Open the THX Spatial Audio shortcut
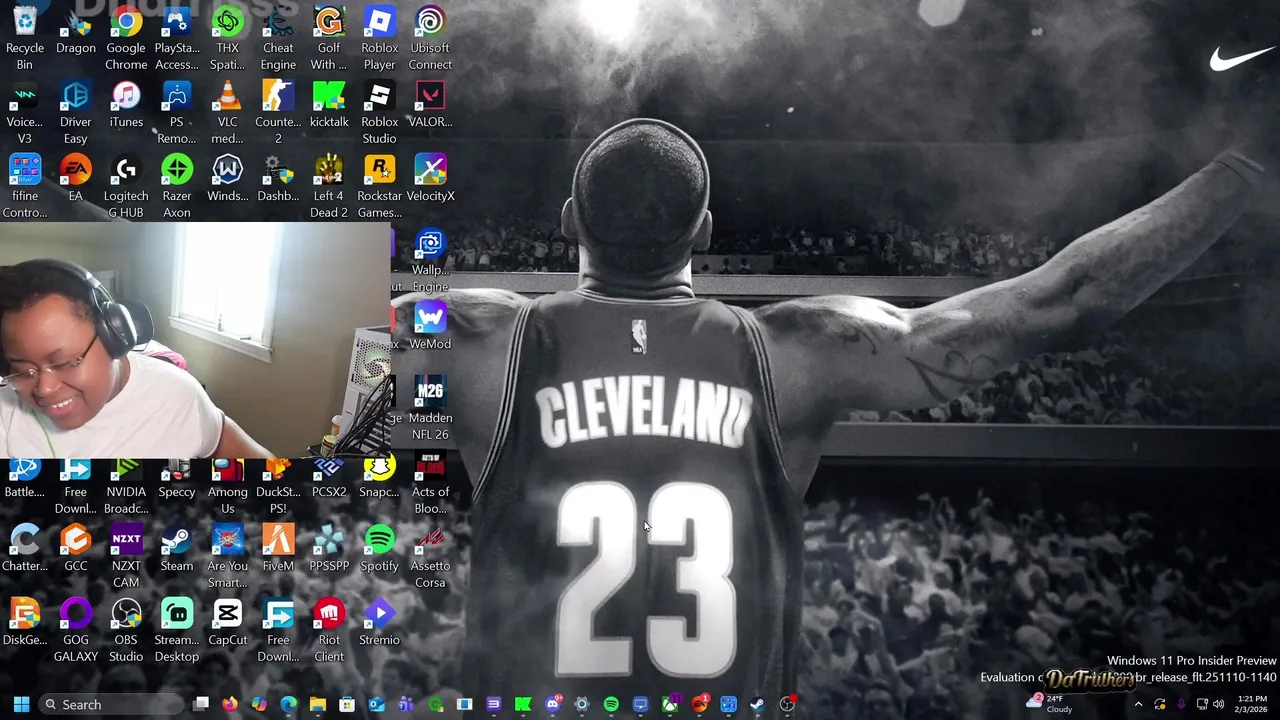 [x=227, y=38]
